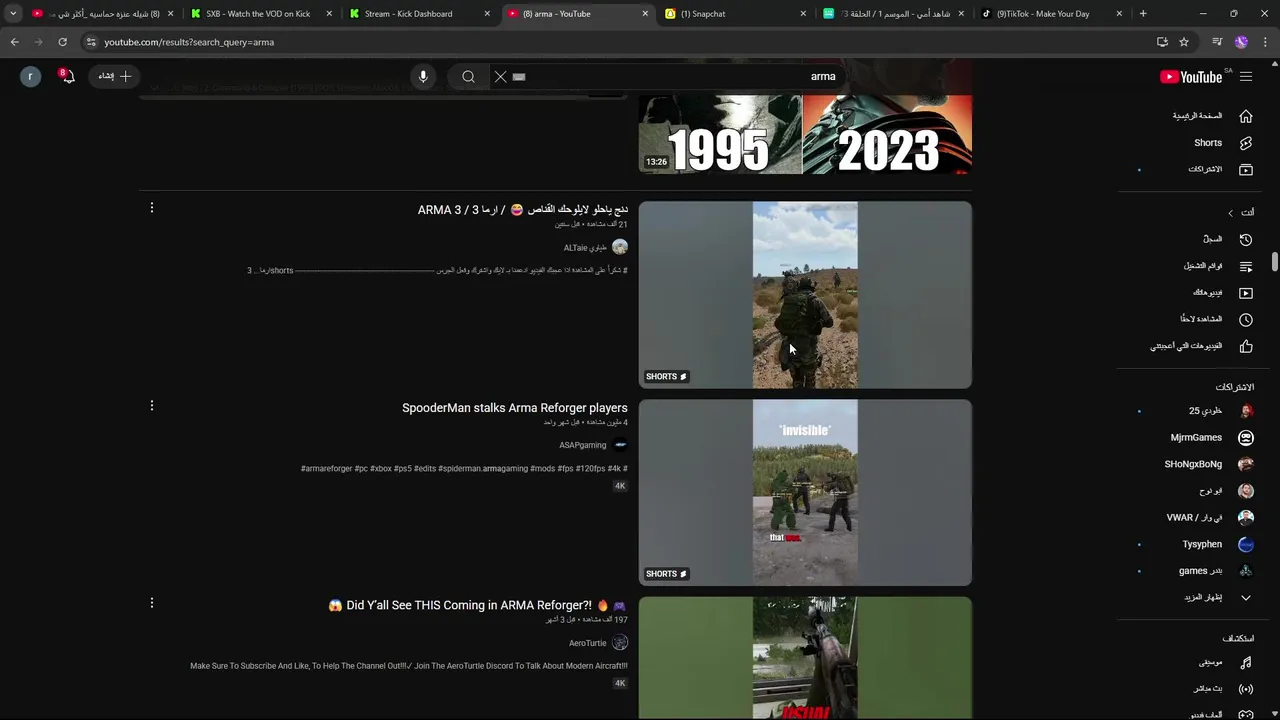Open Watch Later clock icon
The height and width of the screenshot is (720, 1280).
tap(1246, 320)
